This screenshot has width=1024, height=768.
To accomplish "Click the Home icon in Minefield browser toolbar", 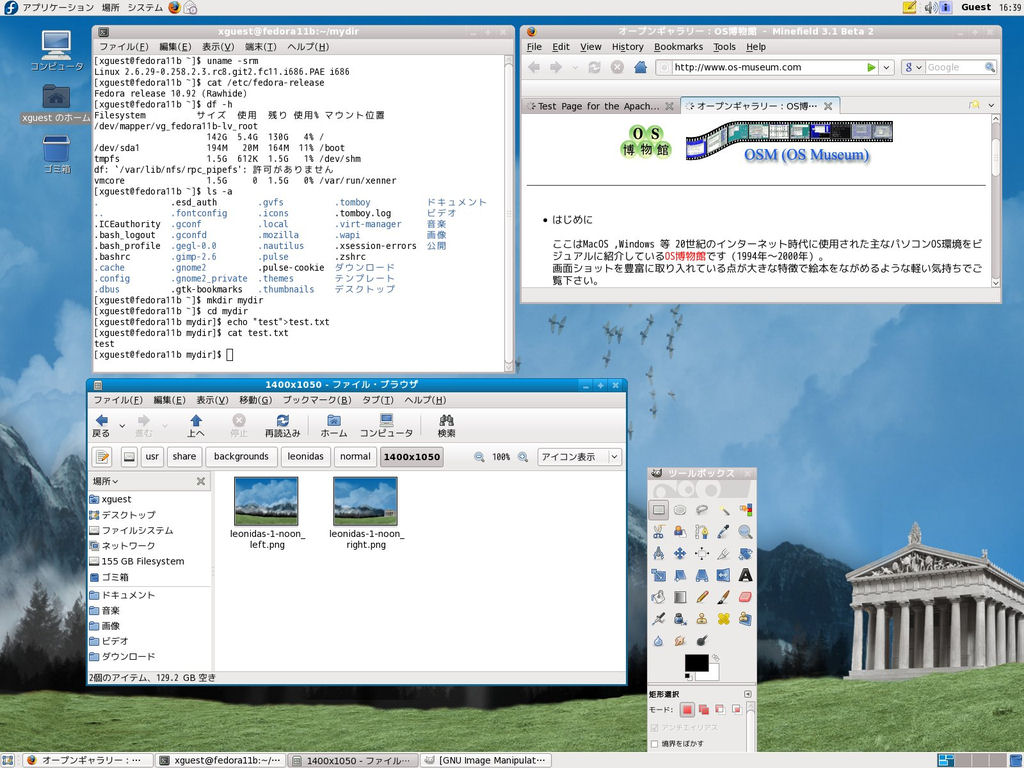I will [640, 67].
